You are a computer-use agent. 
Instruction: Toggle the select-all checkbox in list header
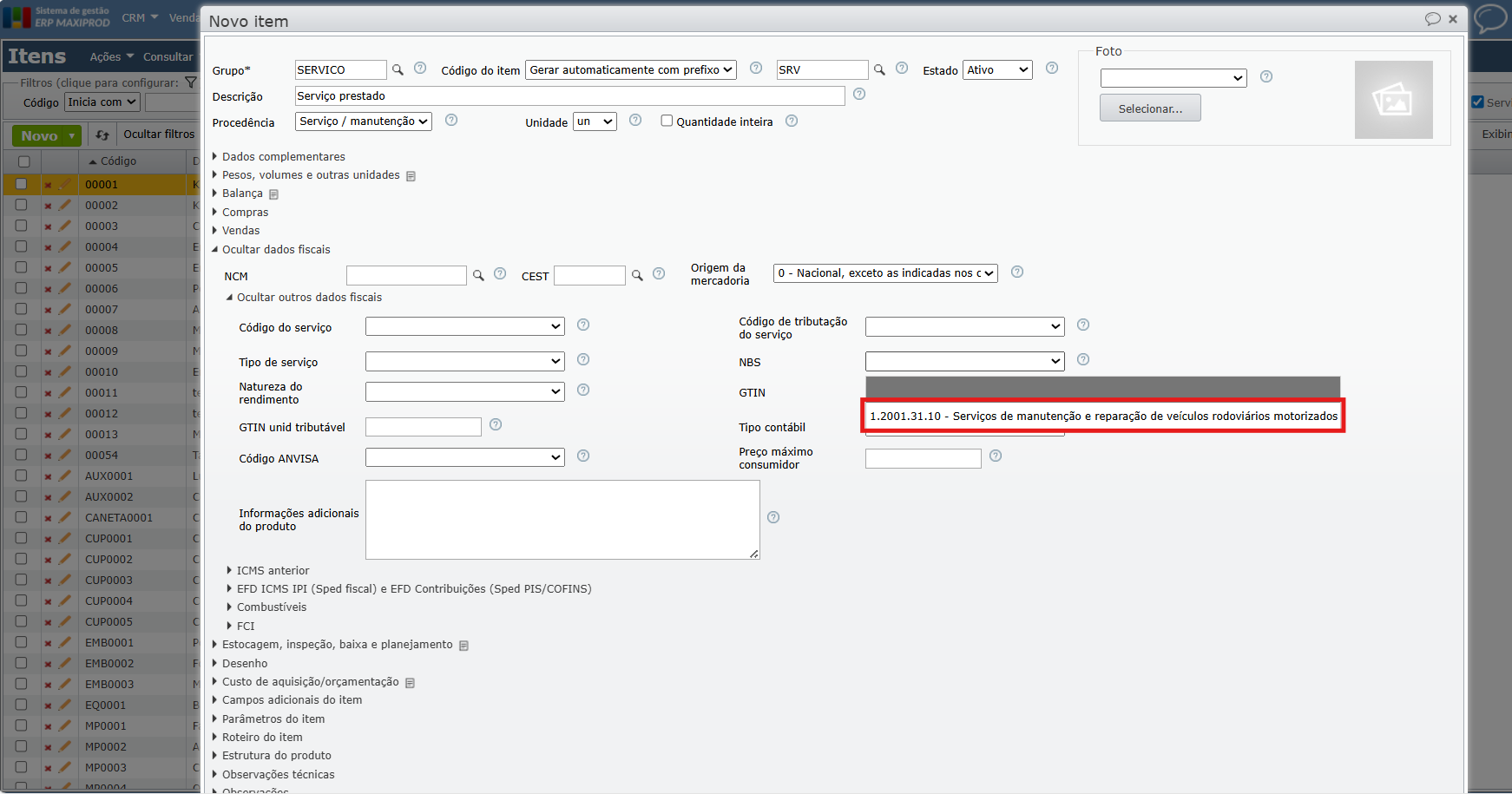point(23,161)
